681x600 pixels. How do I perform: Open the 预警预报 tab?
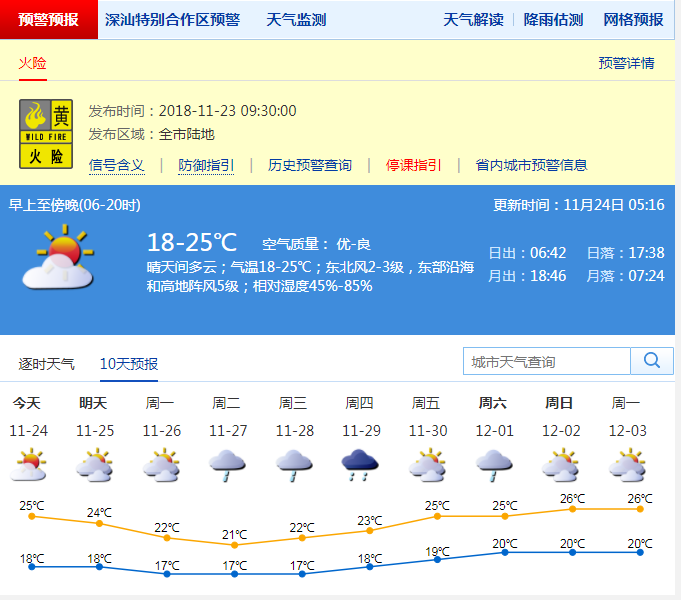[48, 20]
